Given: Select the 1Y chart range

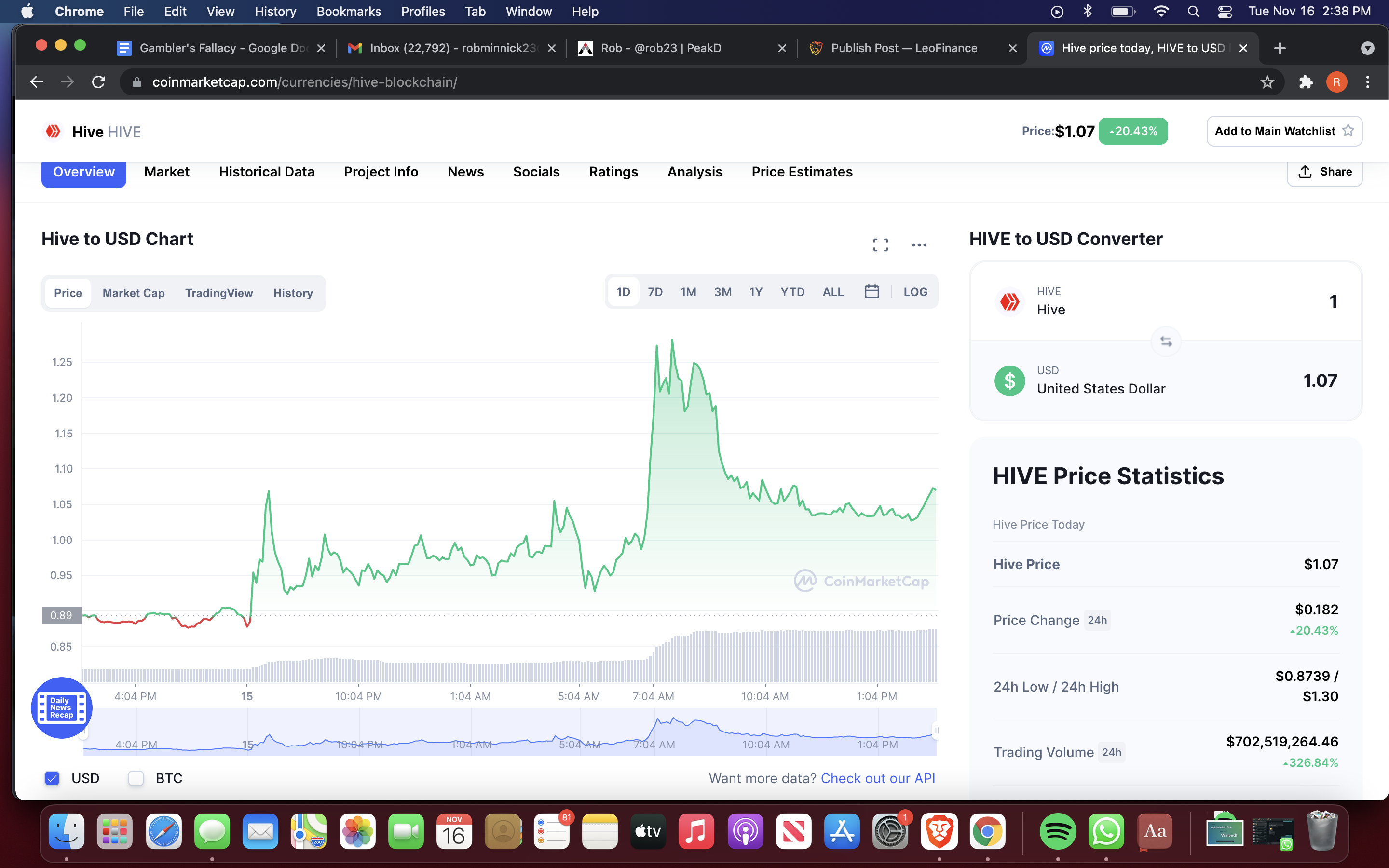Looking at the screenshot, I should [x=755, y=292].
